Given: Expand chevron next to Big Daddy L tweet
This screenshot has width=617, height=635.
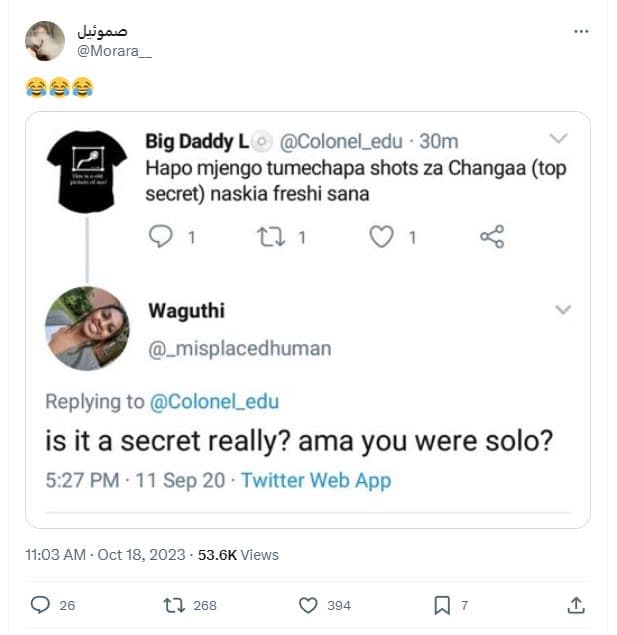Looking at the screenshot, I should tap(559, 139).
